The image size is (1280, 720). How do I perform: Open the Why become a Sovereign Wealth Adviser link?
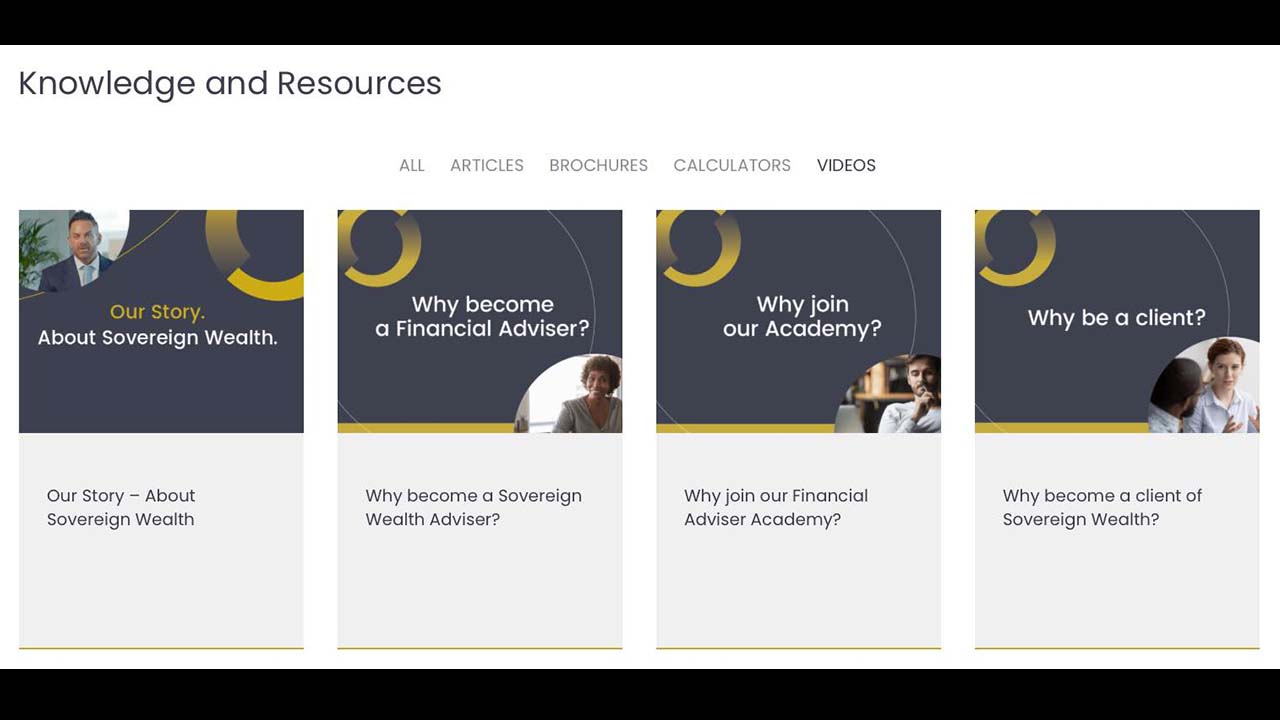click(473, 507)
